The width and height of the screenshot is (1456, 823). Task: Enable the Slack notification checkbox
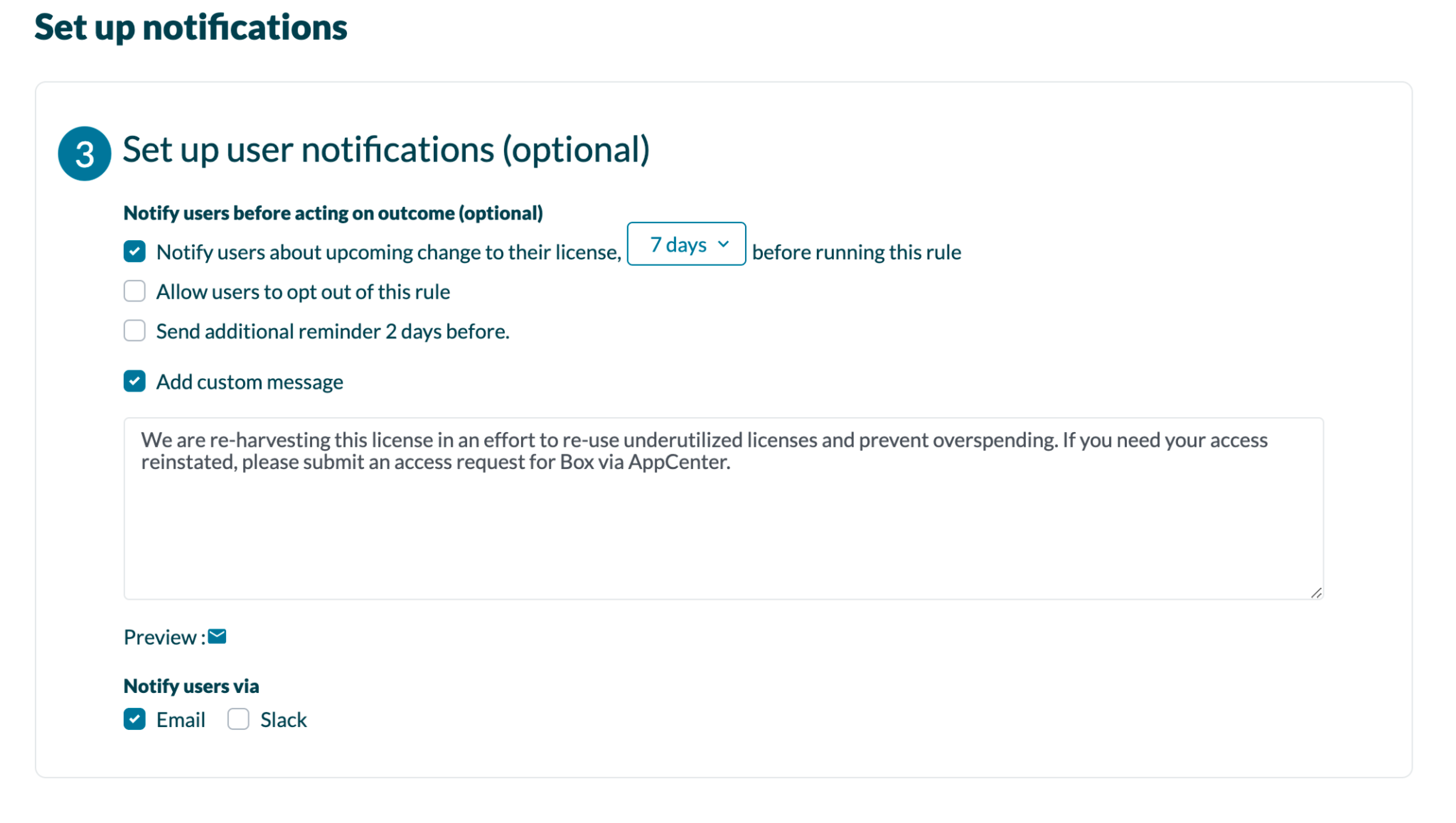[x=238, y=720]
